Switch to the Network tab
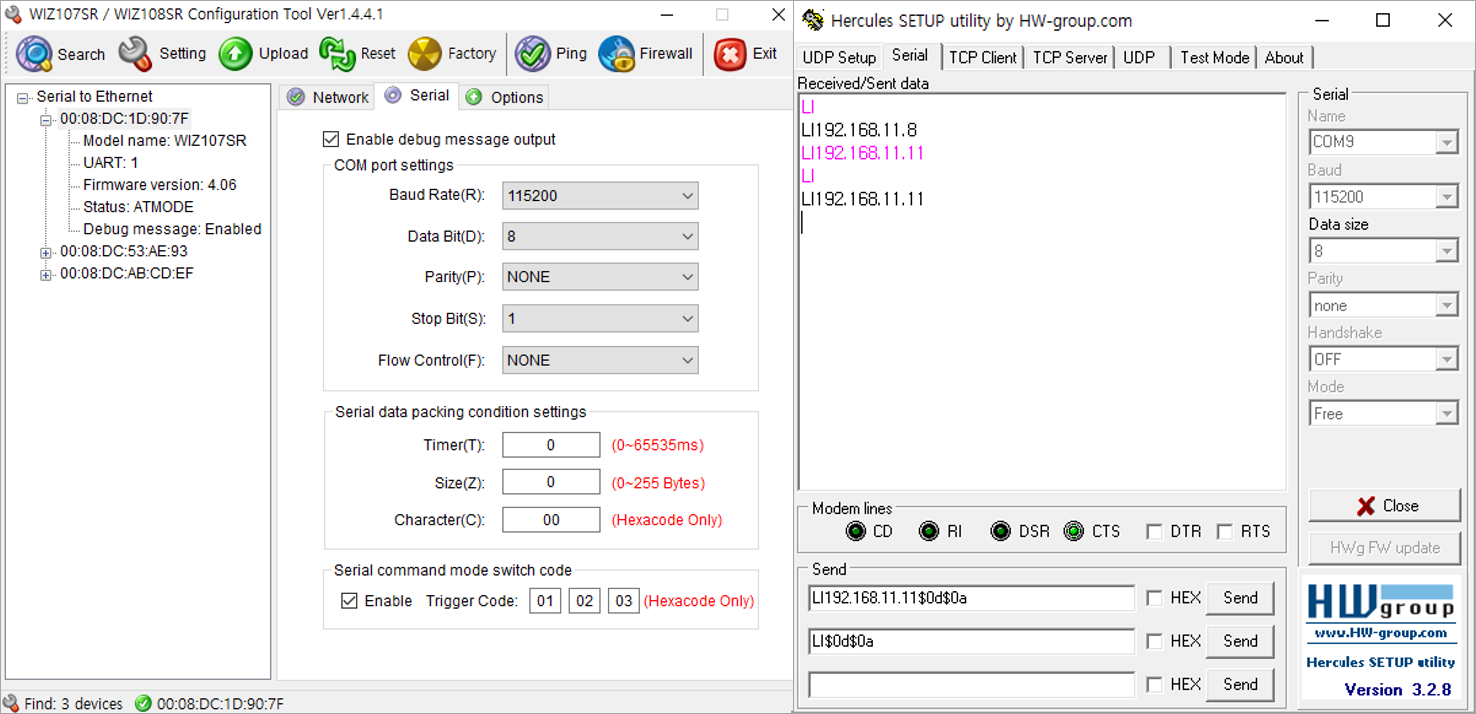This screenshot has height=714, width=1476. [x=328, y=97]
